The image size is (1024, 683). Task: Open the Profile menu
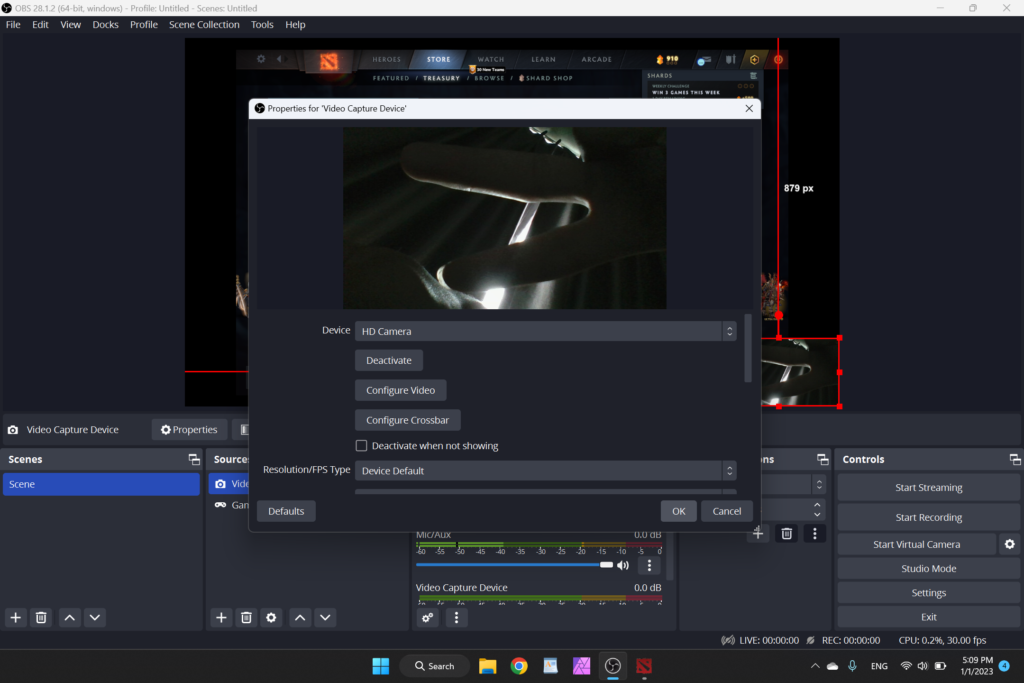click(144, 24)
